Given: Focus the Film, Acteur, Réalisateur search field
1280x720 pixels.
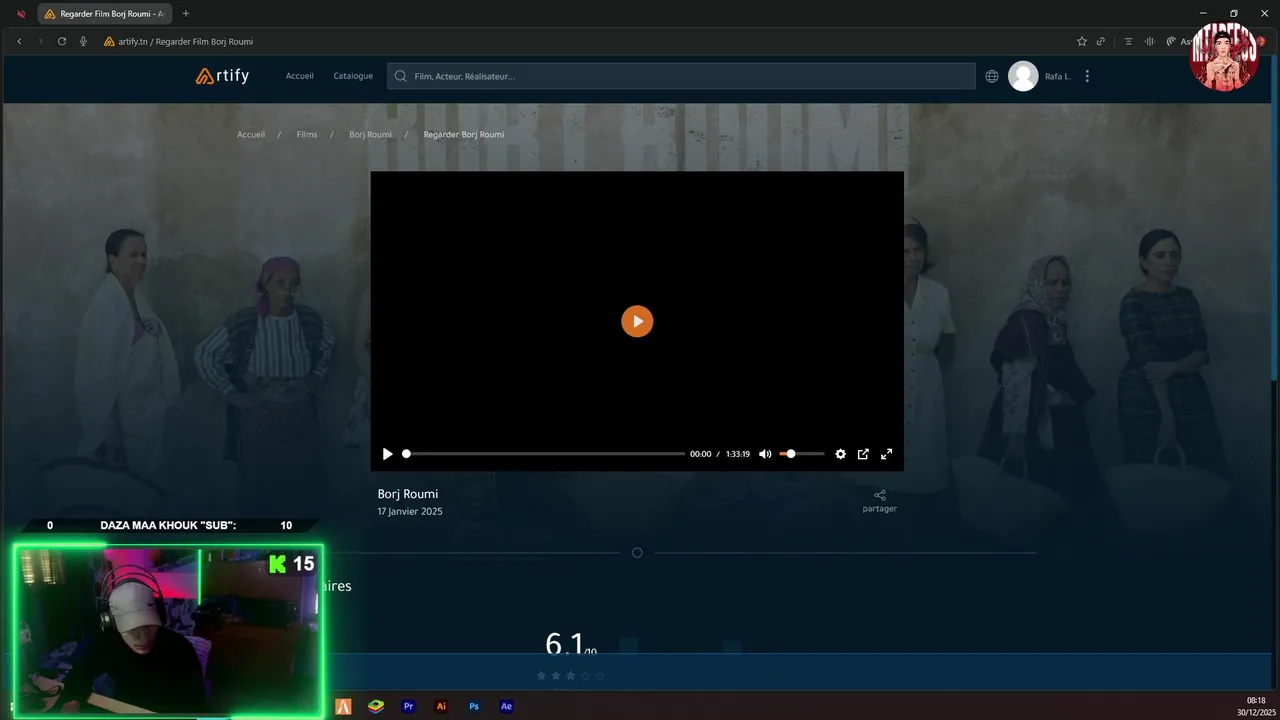Looking at the screenshot, I should point(681,76).
